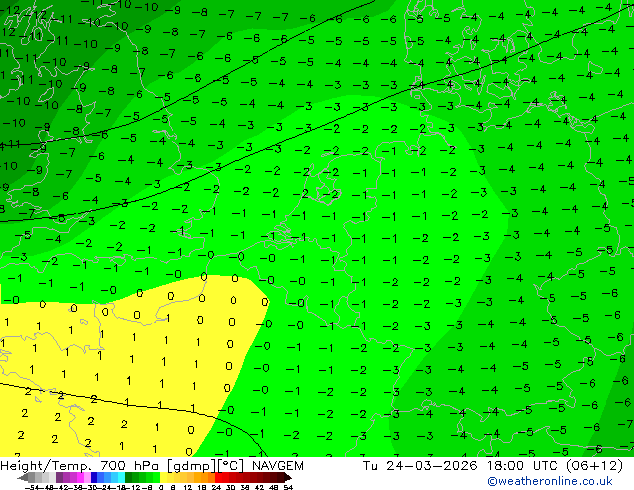This screenshot has width=634, height=490.
Task: Click the '-54' label under color scale
Action: [32, 487]
